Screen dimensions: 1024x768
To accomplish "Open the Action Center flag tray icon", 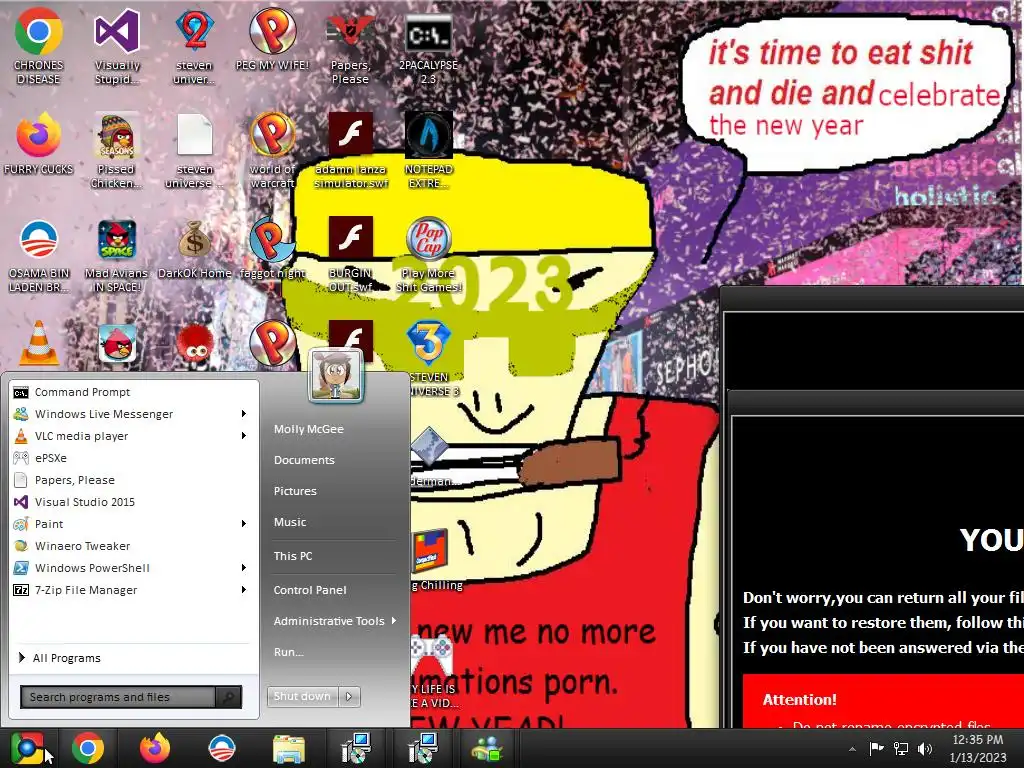I will [x=876, y=748].
